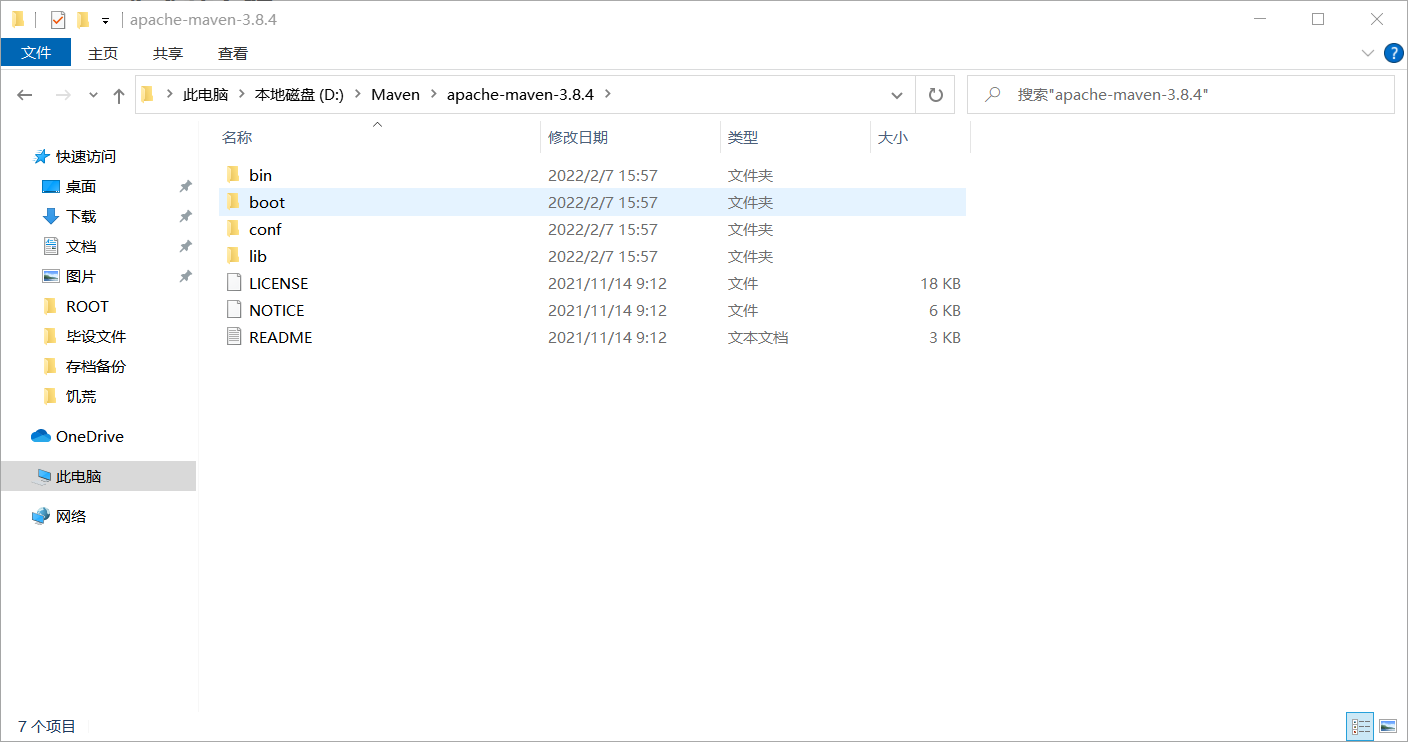1408x742 pixels.
Task: Open recent locations dropdown arrow
Action: pos(93,95)
